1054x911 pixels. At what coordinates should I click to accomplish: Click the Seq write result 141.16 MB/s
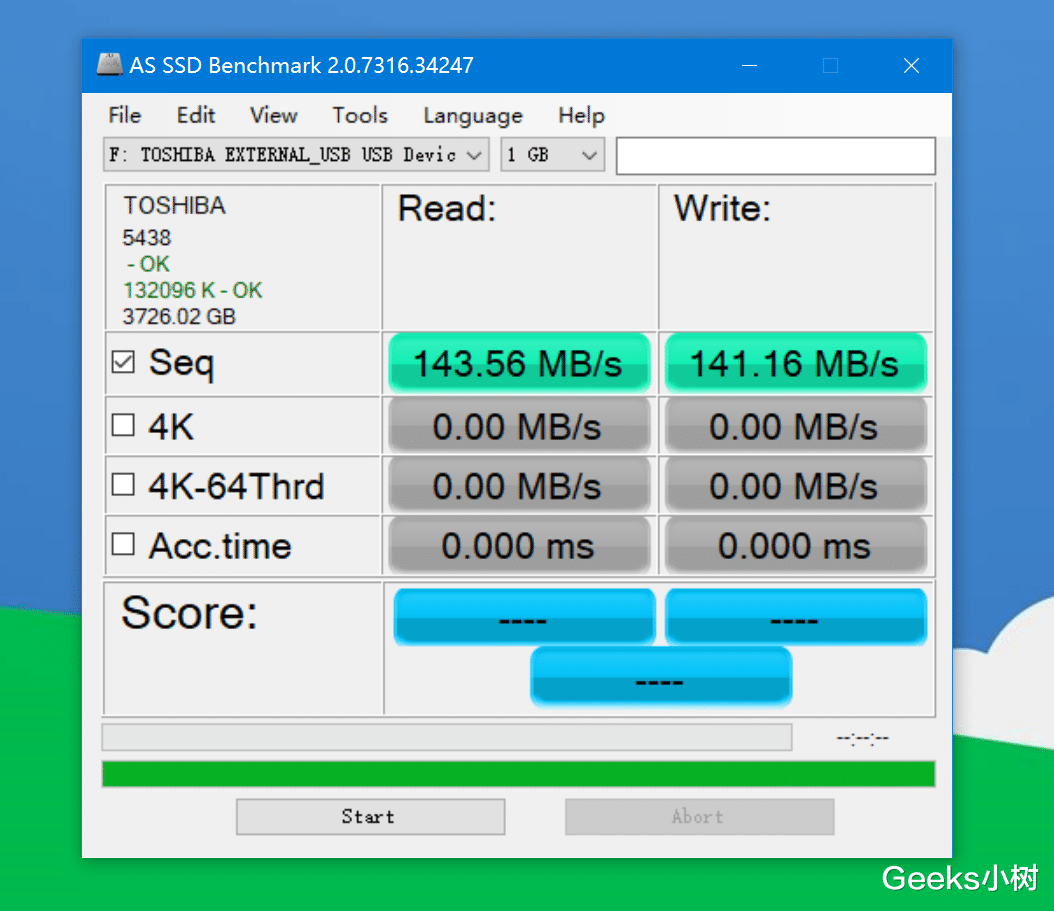(796, 363)
